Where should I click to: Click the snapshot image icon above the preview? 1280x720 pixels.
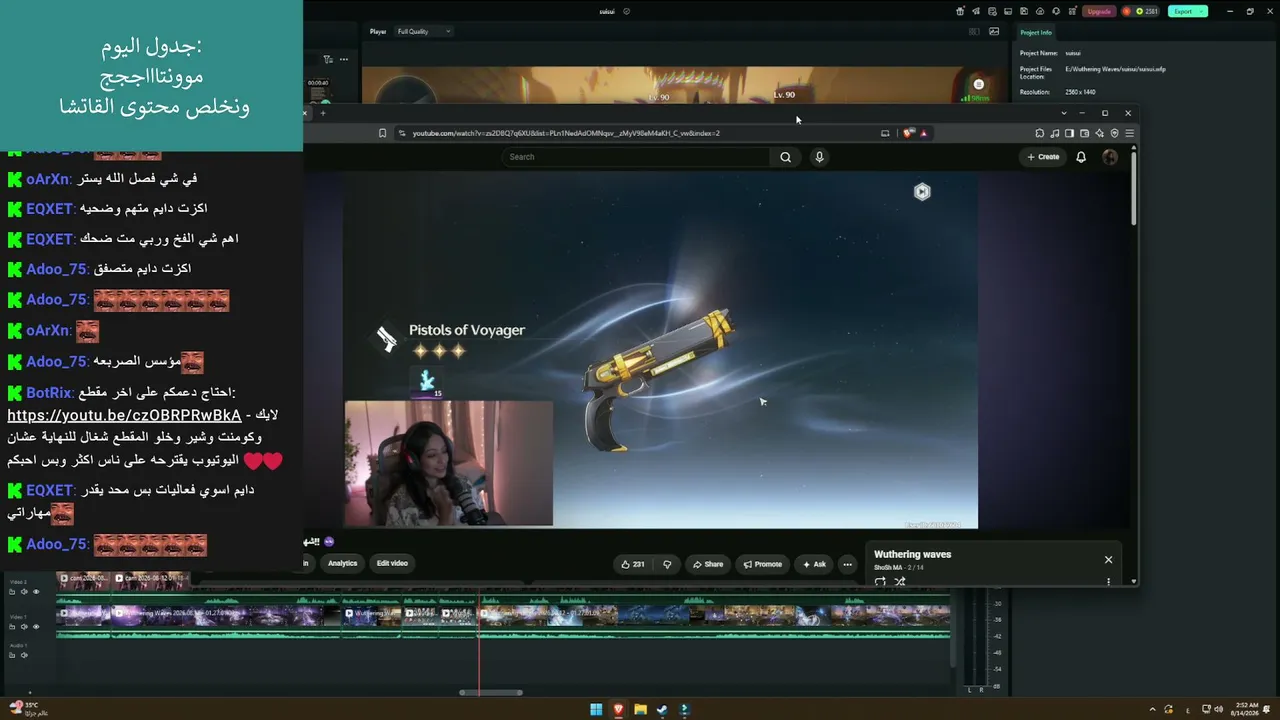click(x=994, y=31)
